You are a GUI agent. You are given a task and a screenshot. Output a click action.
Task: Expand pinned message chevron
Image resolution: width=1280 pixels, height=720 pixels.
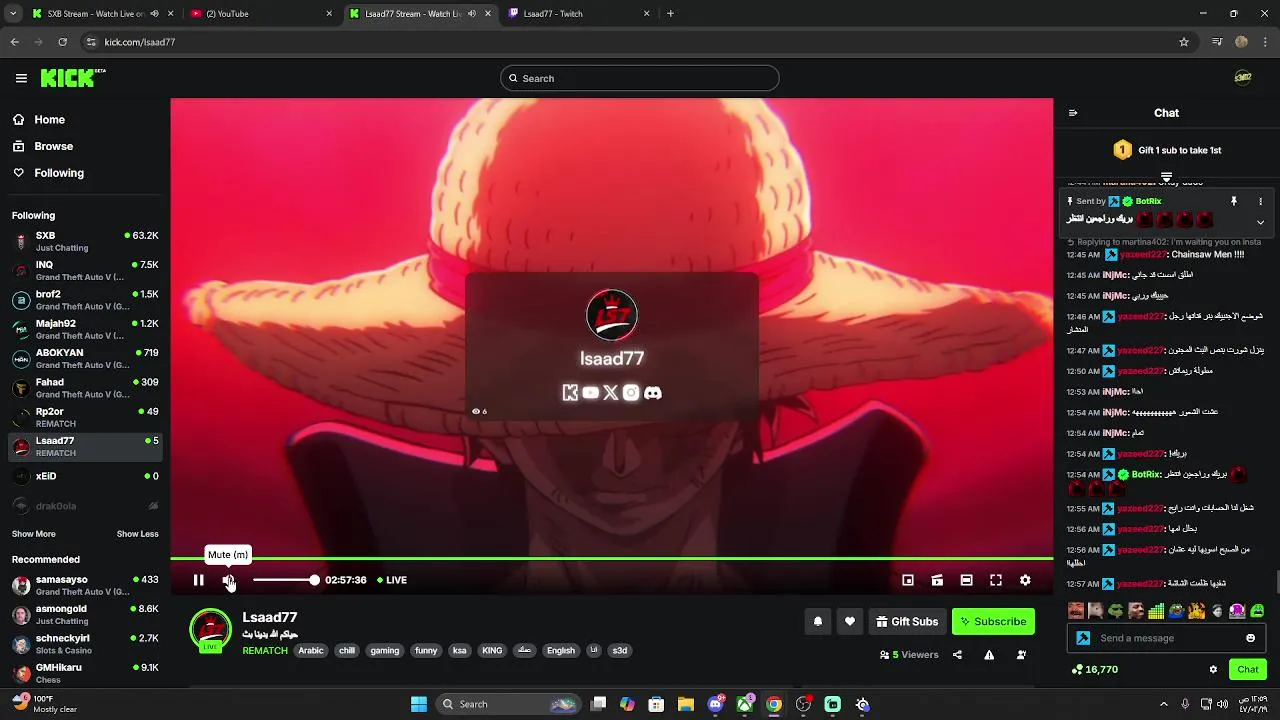point(1260,222)
